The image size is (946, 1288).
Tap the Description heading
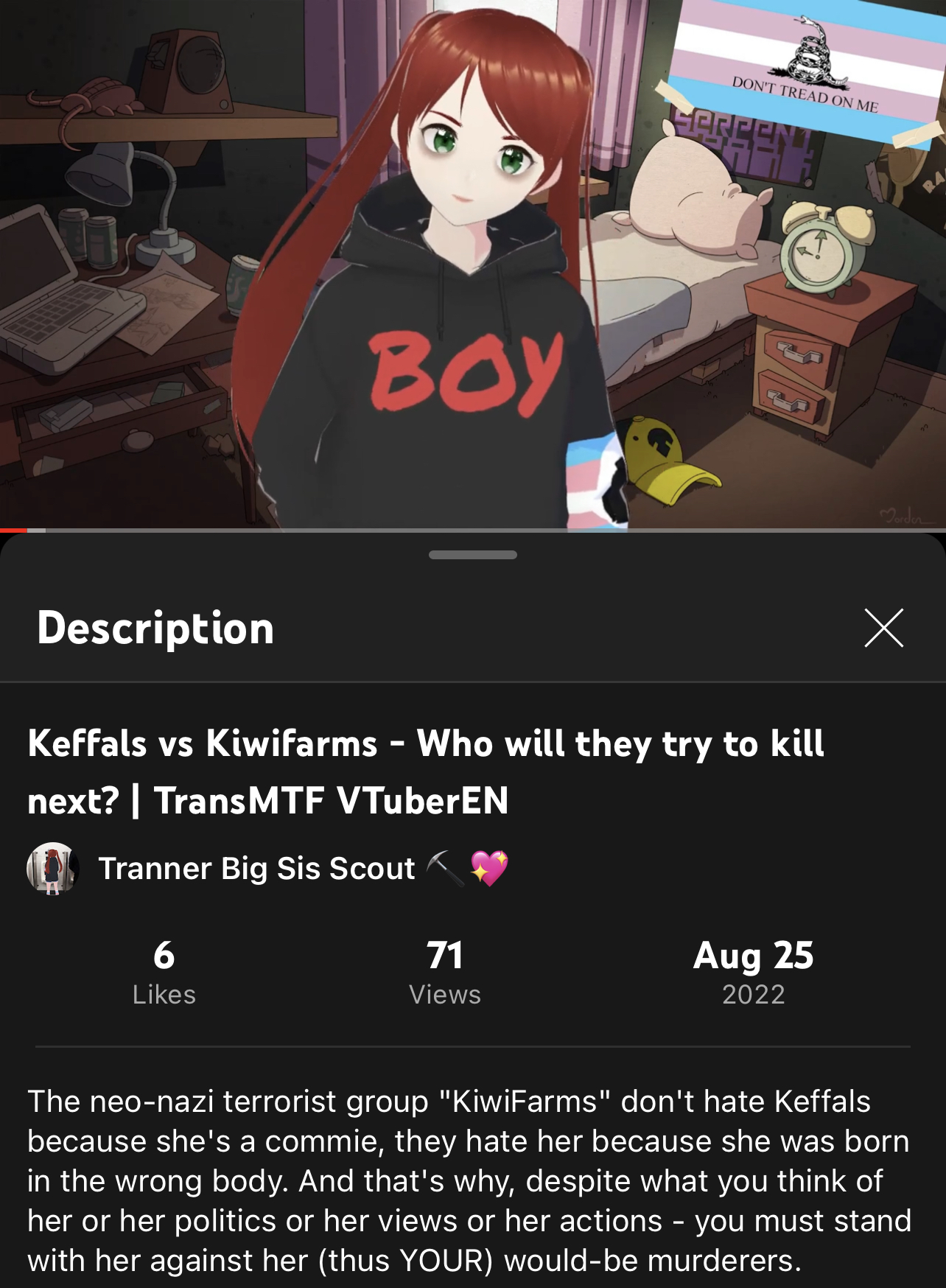pyautogui.click(x=155, y=628)
